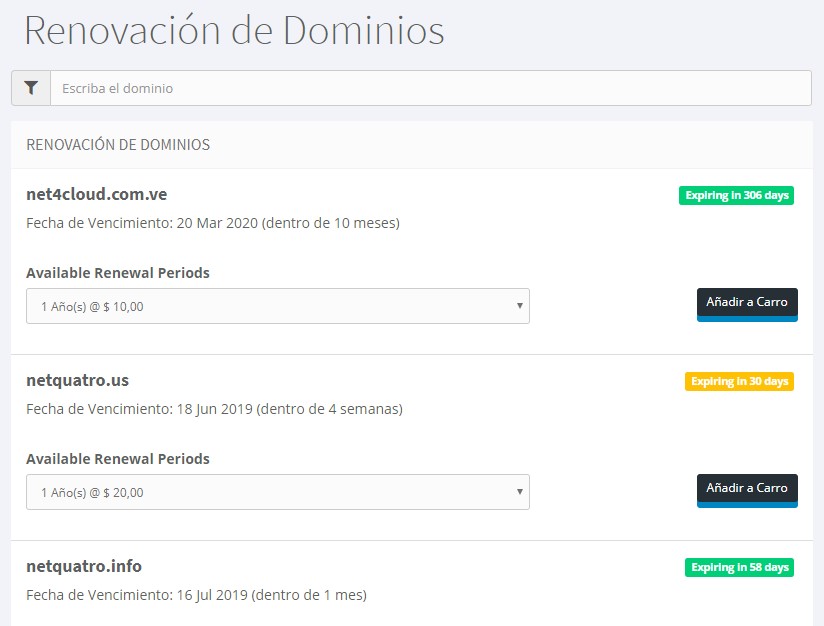
Task: Add netquatro.us renewal to cart
Action: (x=747, y=490)
